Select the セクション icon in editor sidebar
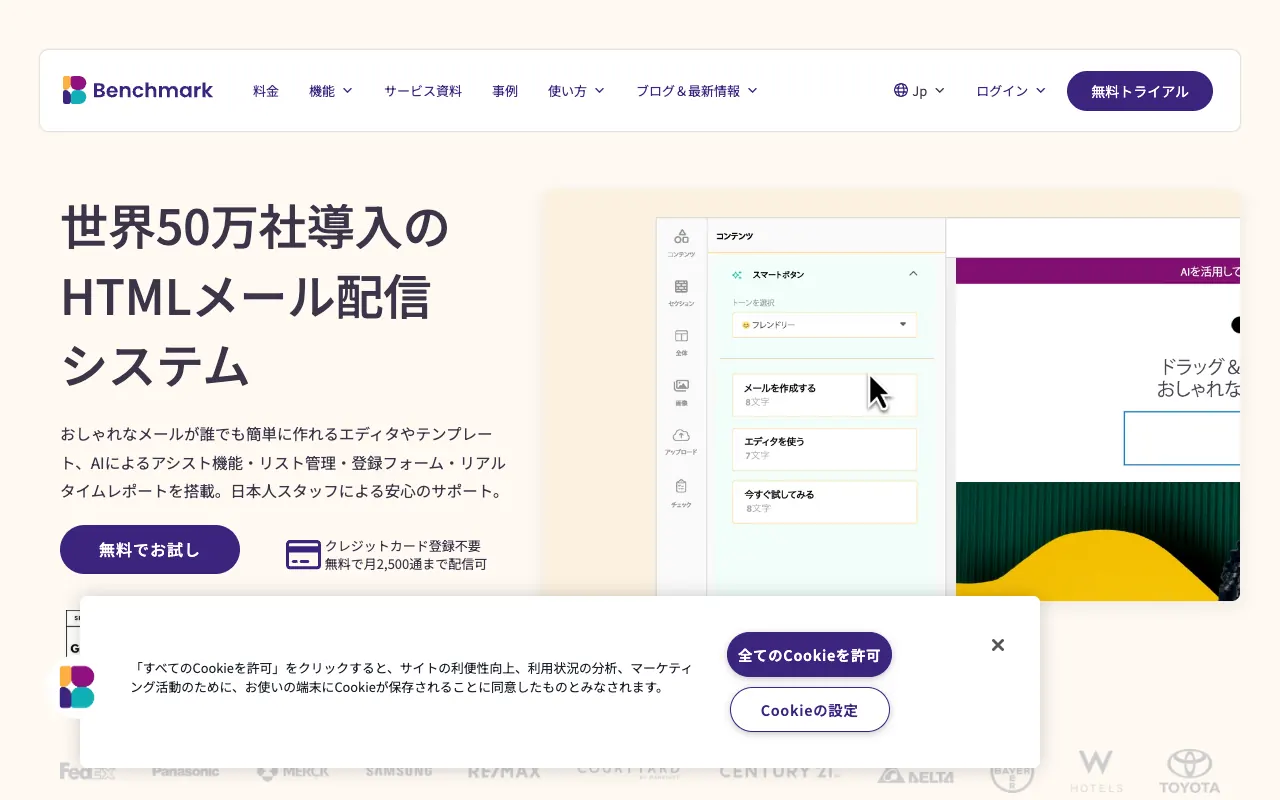The width and height of the screenshot is (1280, 800). (x=681, y=287)
